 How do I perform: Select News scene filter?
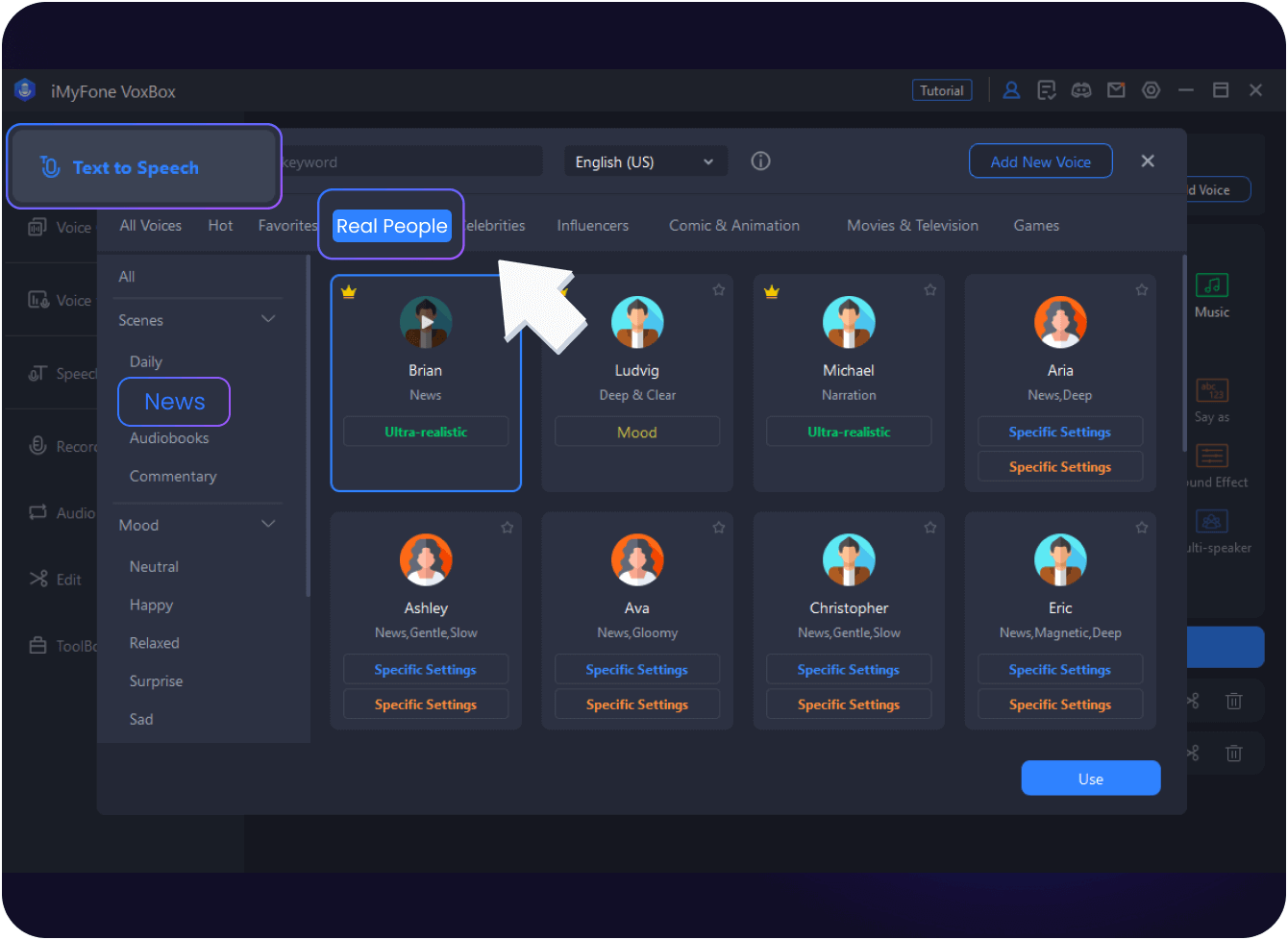pos(174,402)
